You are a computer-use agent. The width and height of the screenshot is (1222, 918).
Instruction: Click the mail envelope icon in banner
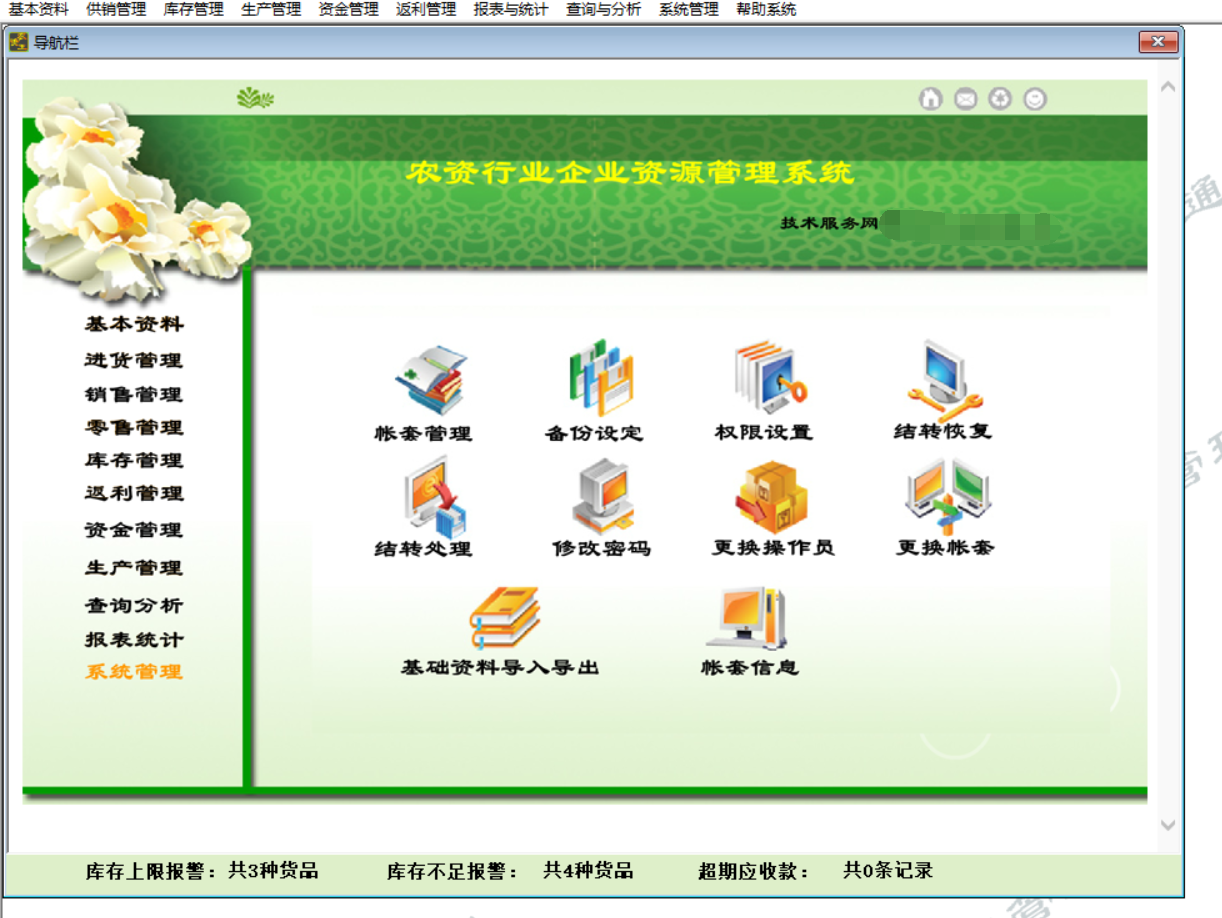pyautogui.click(x=965, y=98)
